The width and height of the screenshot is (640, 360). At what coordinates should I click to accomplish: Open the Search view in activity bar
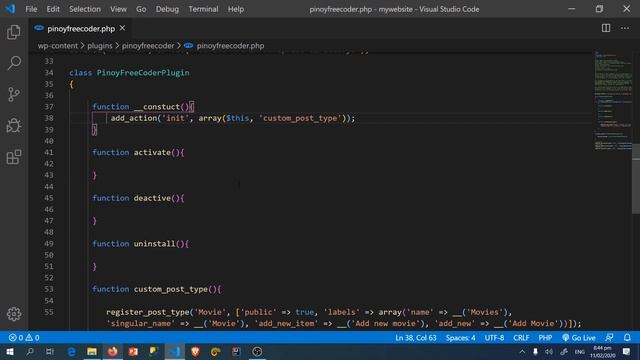click(x=14, y=63)
